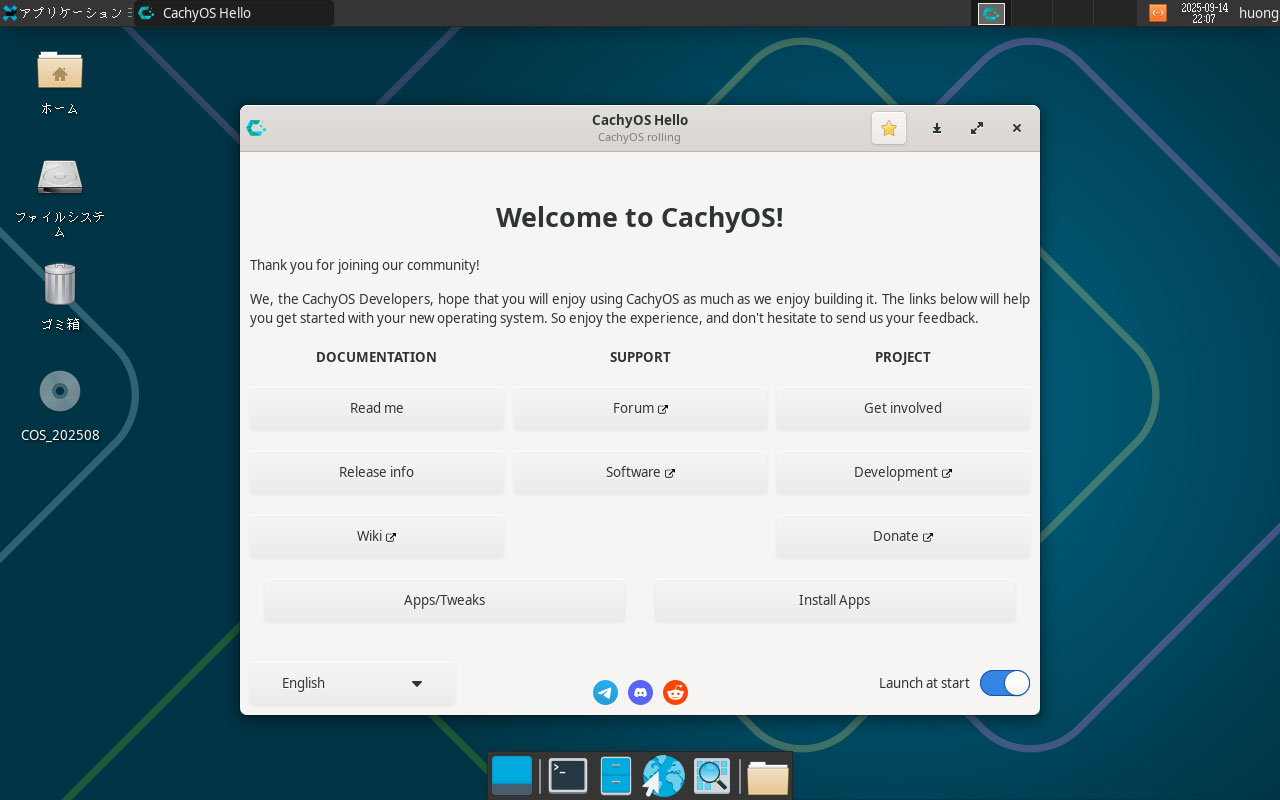
Task: Open the COS_202508 disc icon on desktop
Action: click(x=60, y=391)
